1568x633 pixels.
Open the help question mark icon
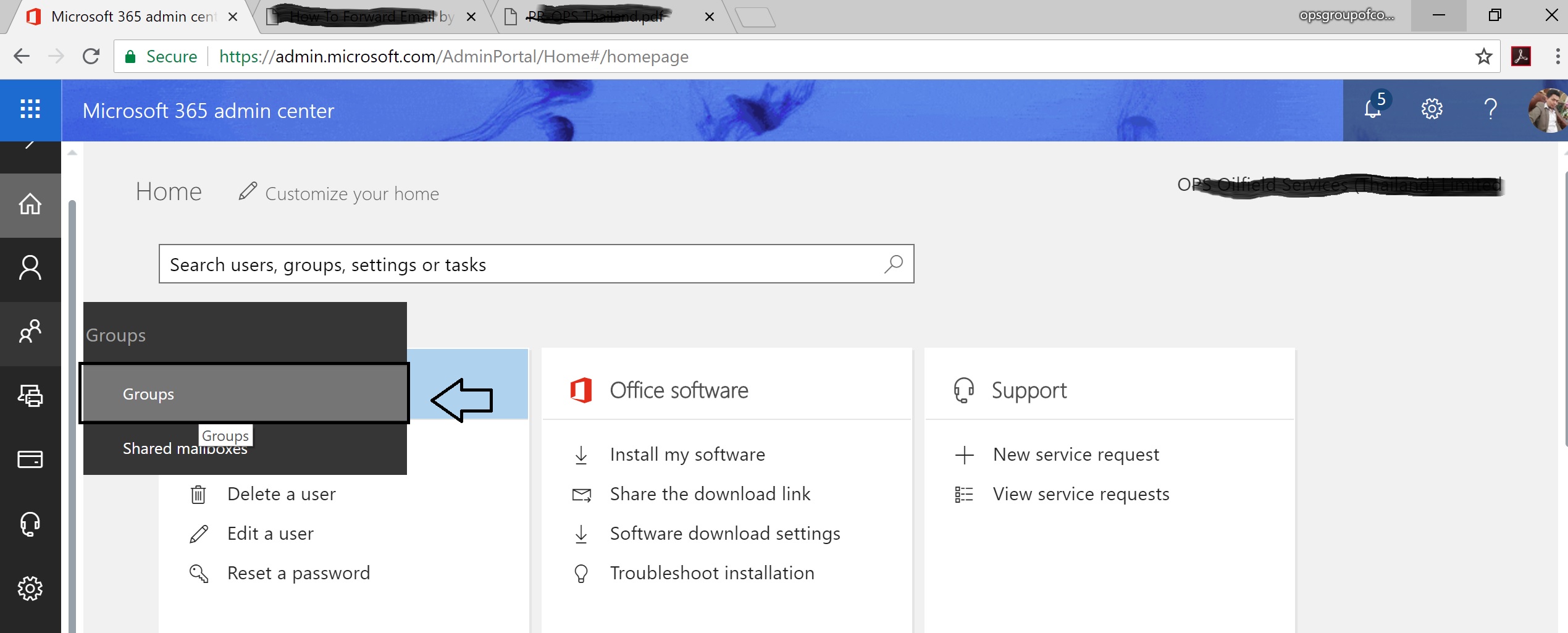pos(1491,109)
